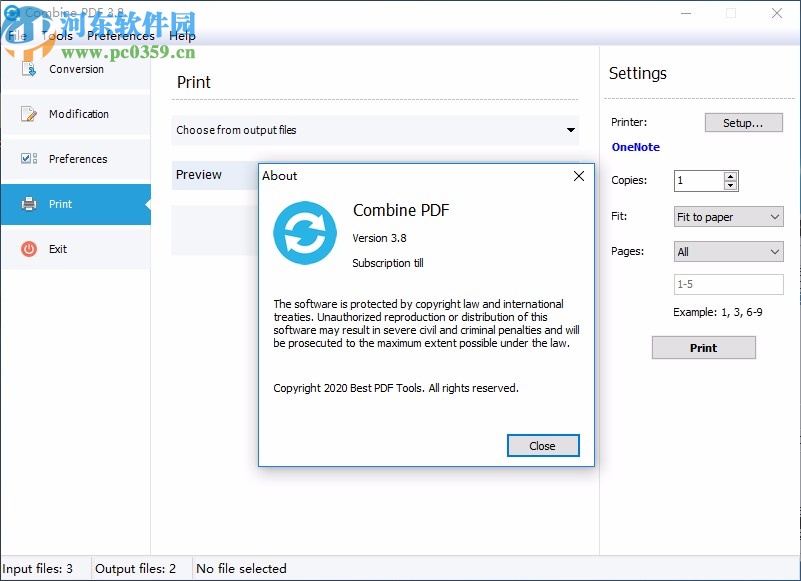
Task: Click the application icon in the title bar
Action: [x=12, y=12]
